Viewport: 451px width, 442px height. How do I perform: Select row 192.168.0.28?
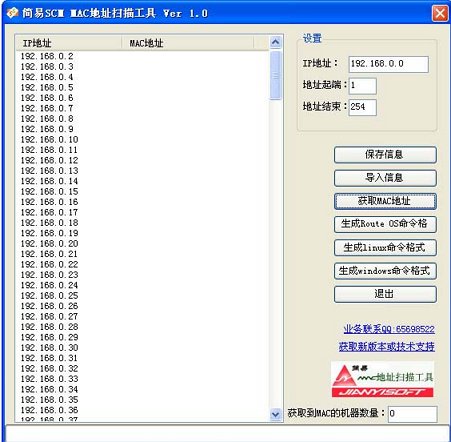pyautogui.click(x=142, y=327)
